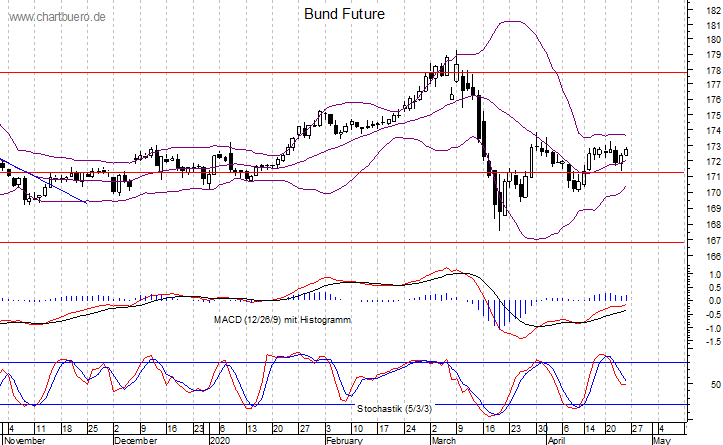The image size is (723, 445).
Task: Select price axis value 172
Action: tap(713, 162)
